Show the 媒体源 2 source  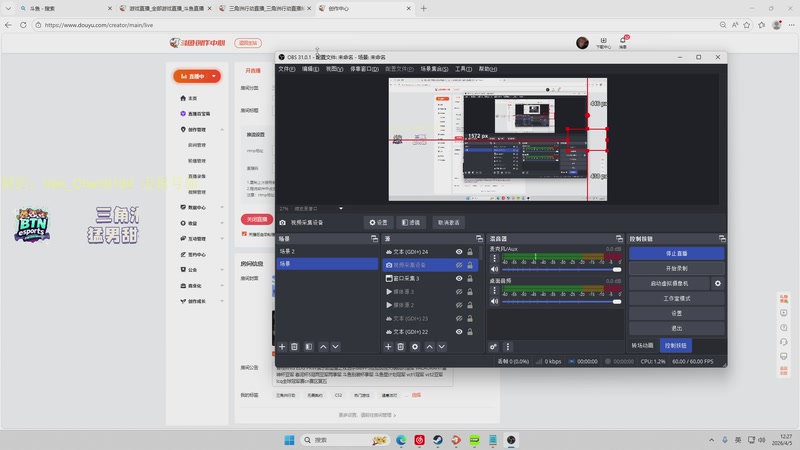tap(459, 305)
